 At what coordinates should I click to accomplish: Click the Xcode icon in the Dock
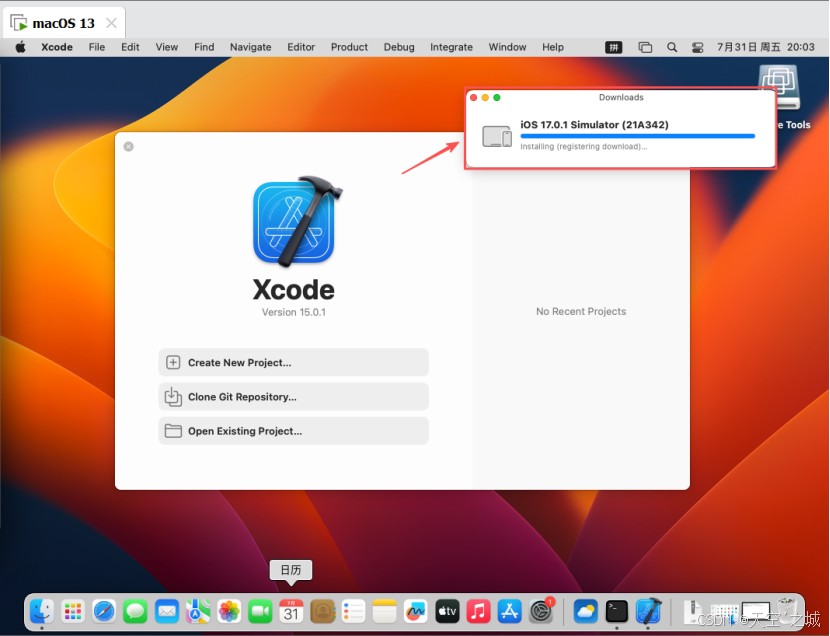point(648,612)
